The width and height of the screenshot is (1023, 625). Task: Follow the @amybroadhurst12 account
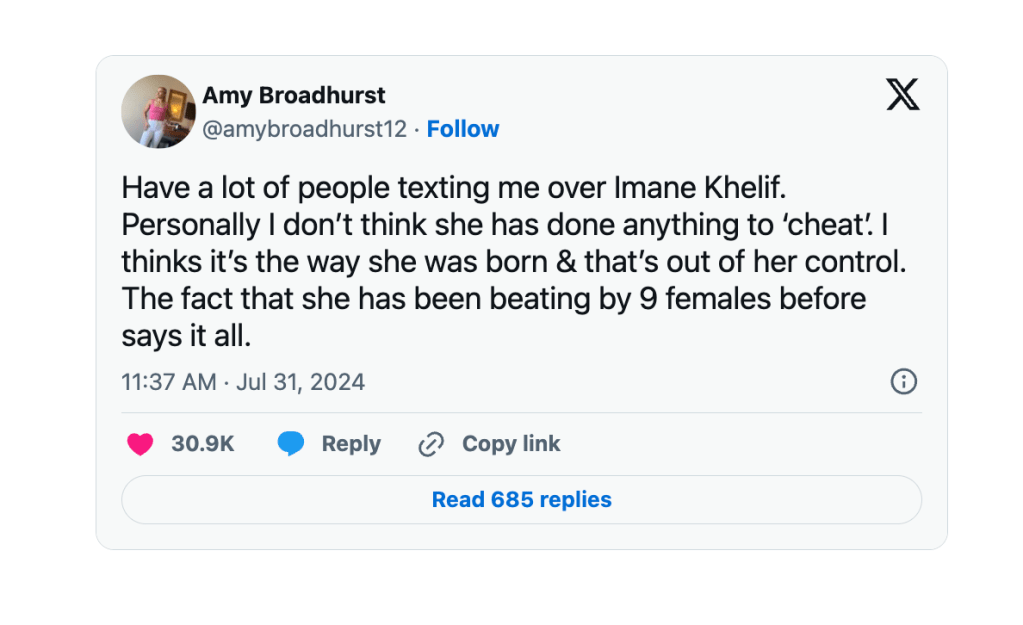click(463, 129)
